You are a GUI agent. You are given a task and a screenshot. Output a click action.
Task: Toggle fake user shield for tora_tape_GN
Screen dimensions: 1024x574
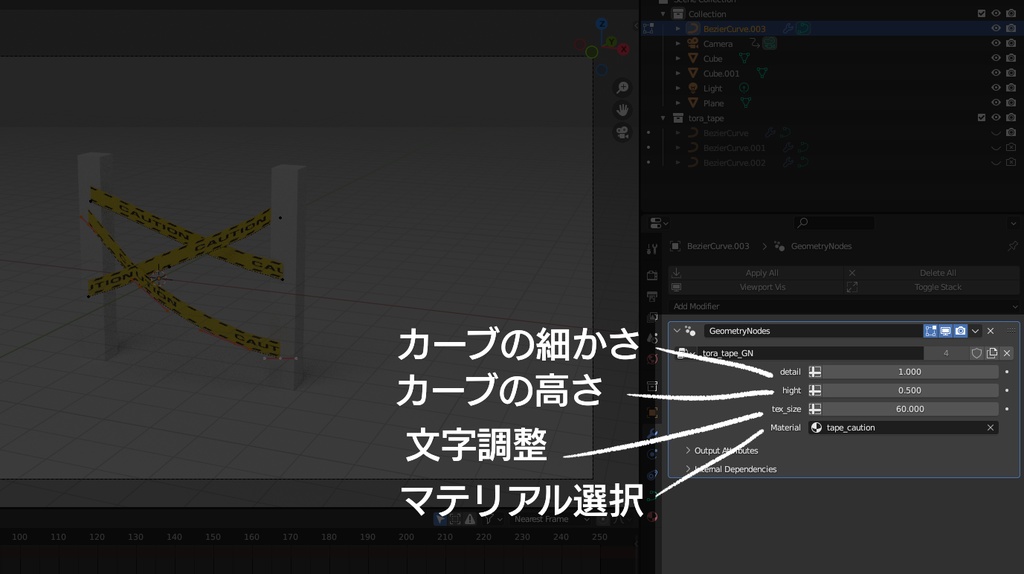(x=976, y=353)
